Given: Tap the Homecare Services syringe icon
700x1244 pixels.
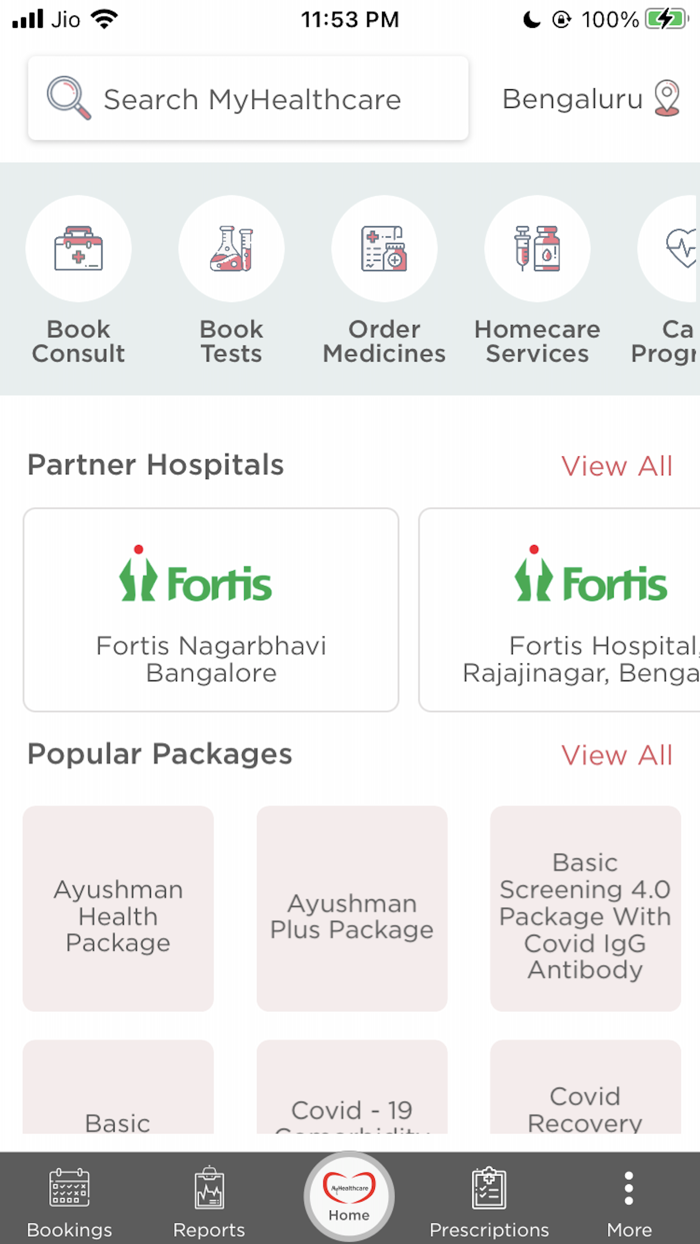Looking at the screenshot, I should pyautogui.click(x=537, y=249).
